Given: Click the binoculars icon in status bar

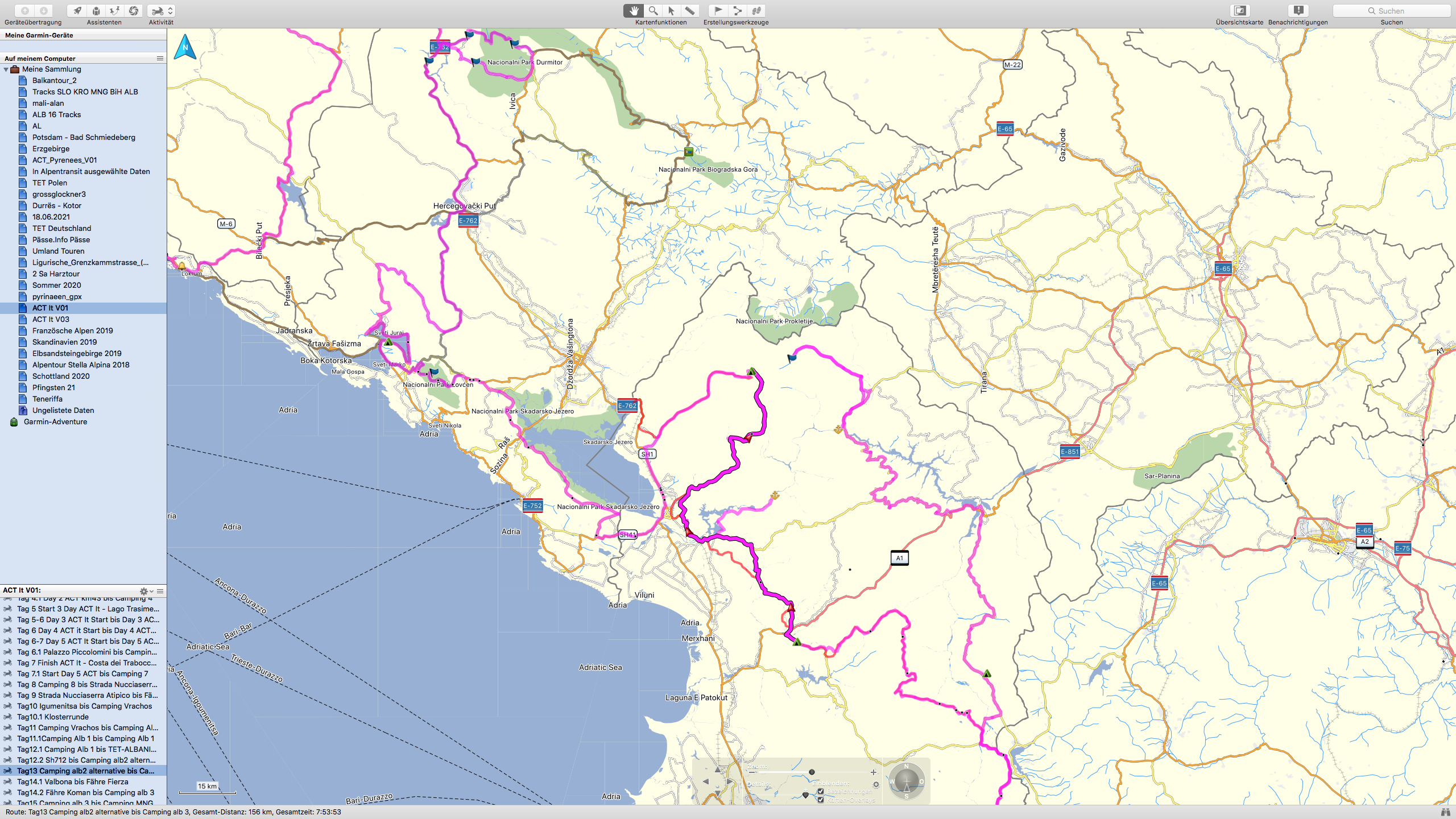Looking at the screenshot, I should [x=1445, y=812].
